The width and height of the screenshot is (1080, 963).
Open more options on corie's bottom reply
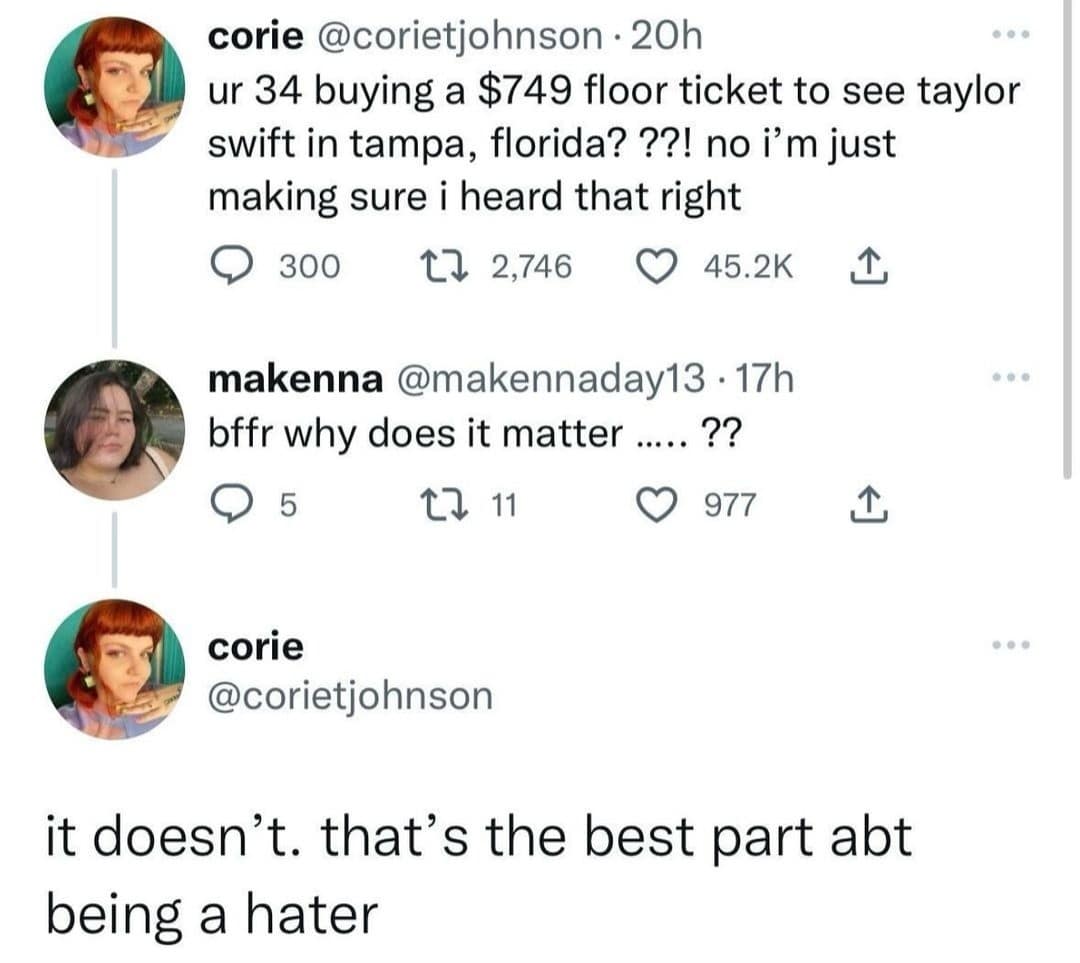pos(1012,646)
